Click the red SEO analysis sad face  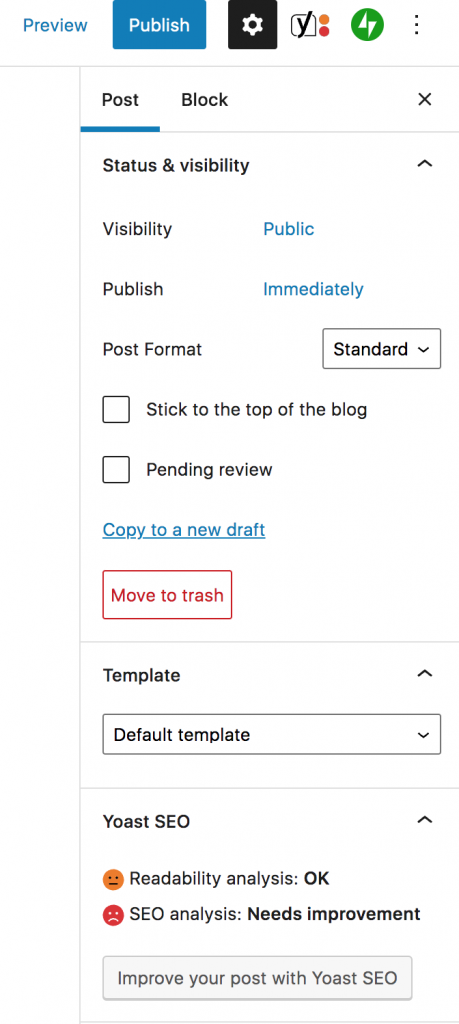pos(113,915)
